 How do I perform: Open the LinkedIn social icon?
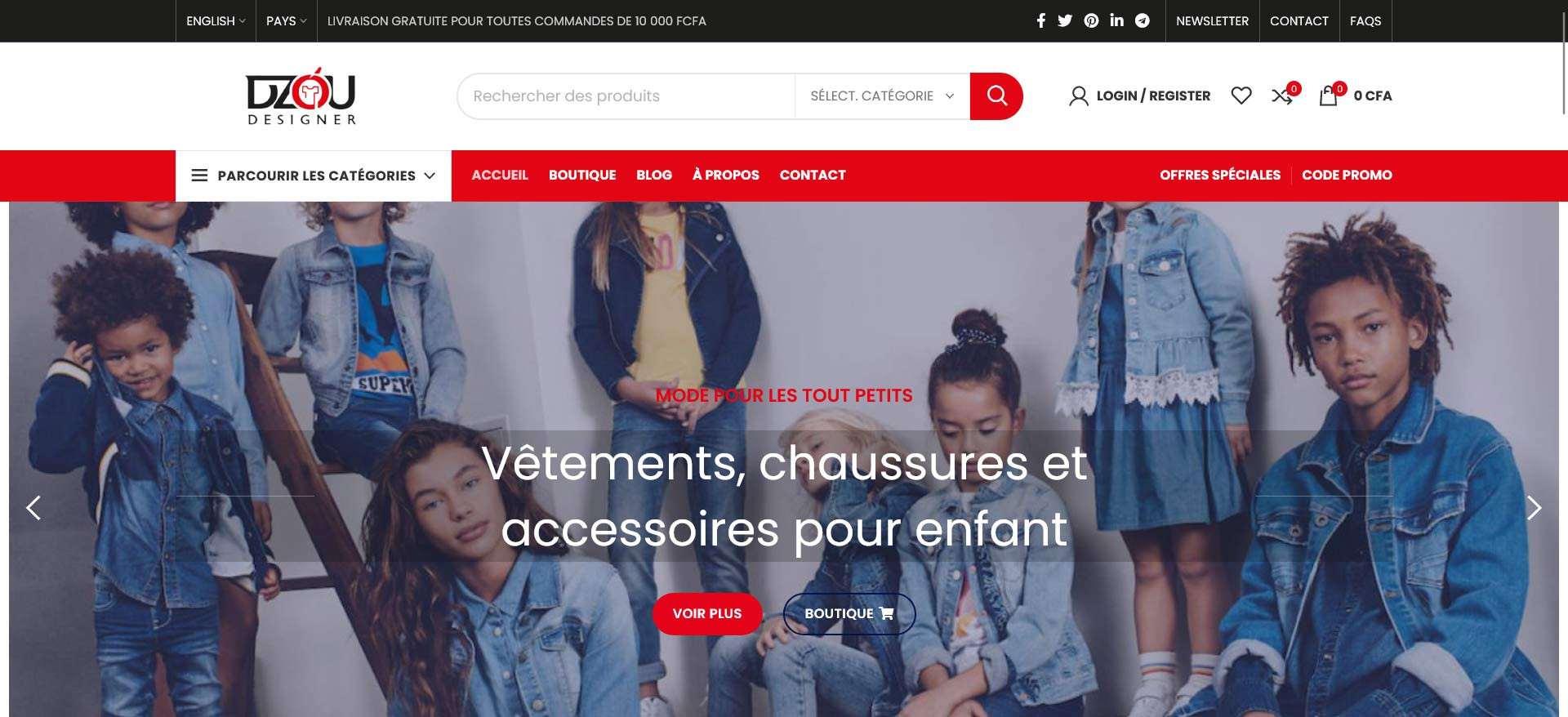coord(1116,20)
